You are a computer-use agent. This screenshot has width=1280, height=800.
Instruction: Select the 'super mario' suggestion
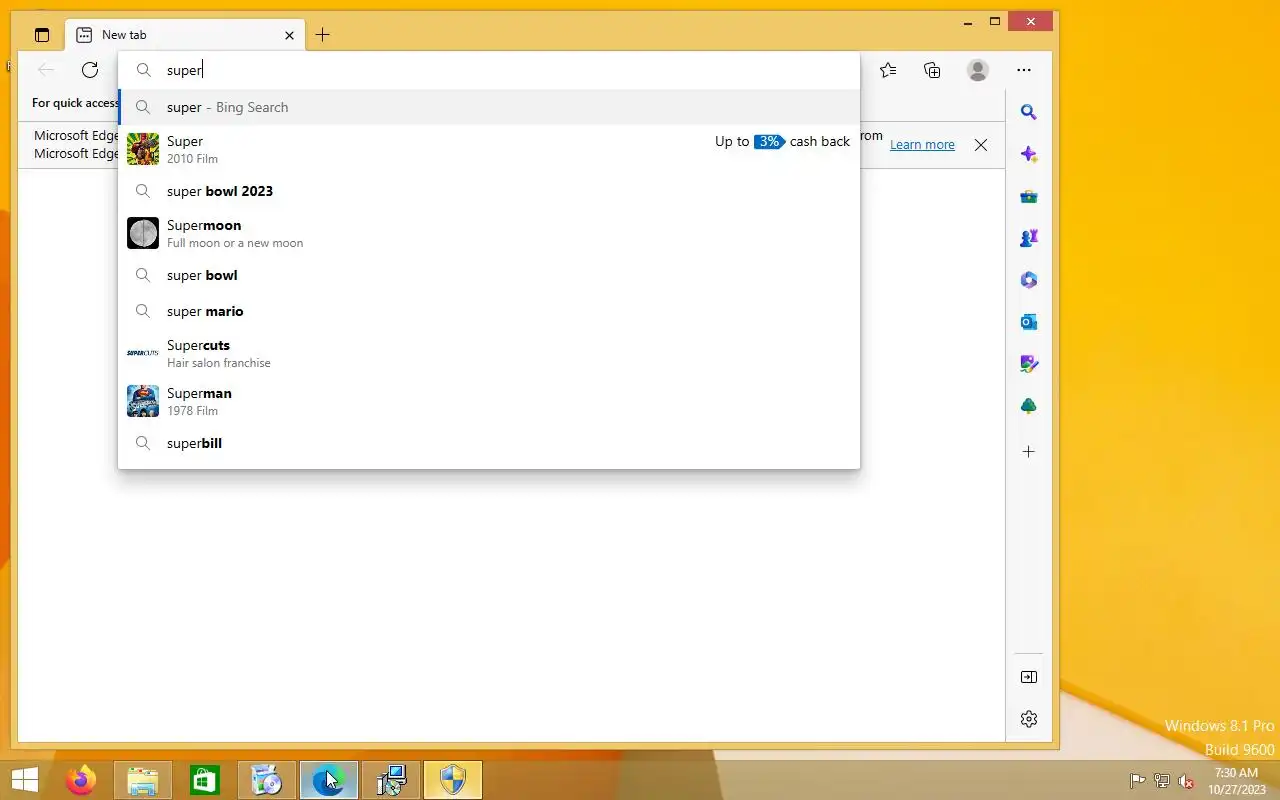(x=489, y=311)
